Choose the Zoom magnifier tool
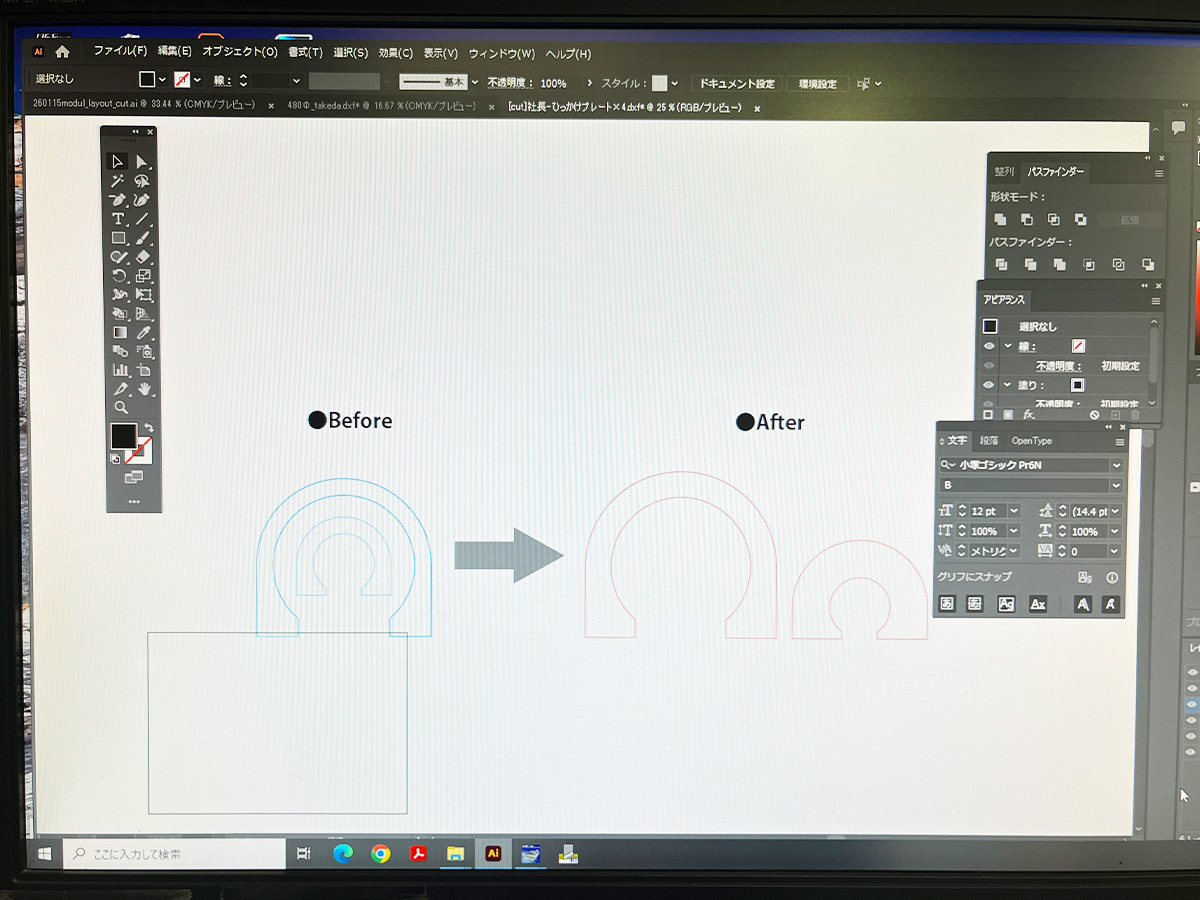 (x=120, y=407)
